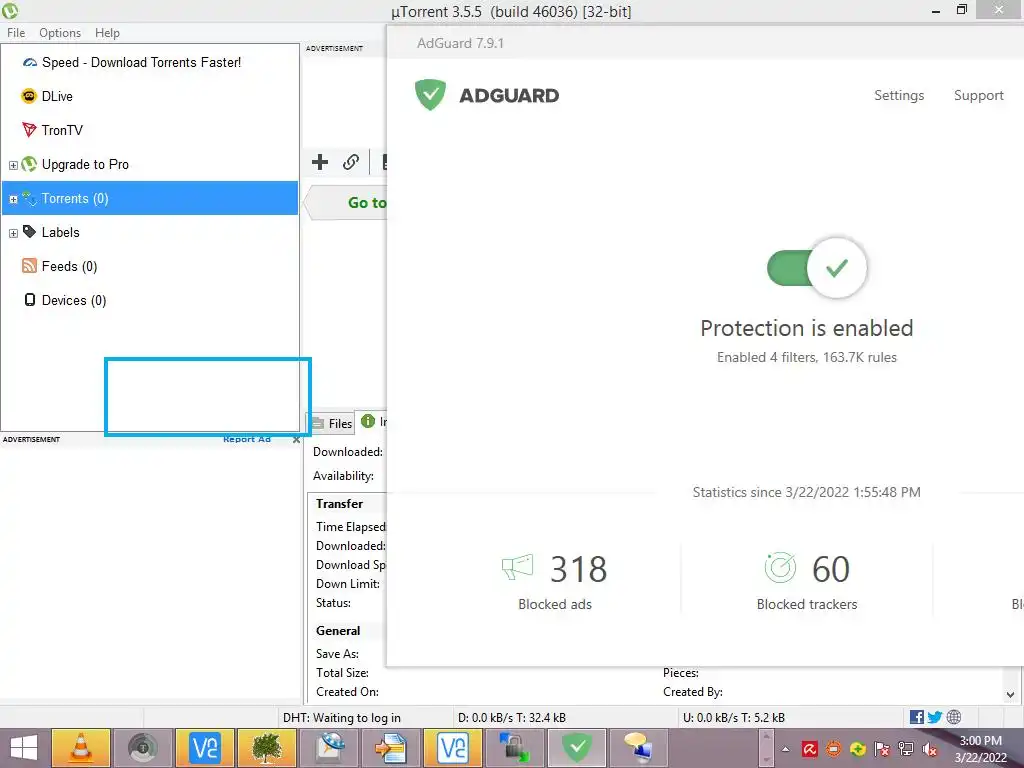The image size is (1024, 768).
Task: Open the Options menu
Action: pyautogui.click(x=60, y=33)
